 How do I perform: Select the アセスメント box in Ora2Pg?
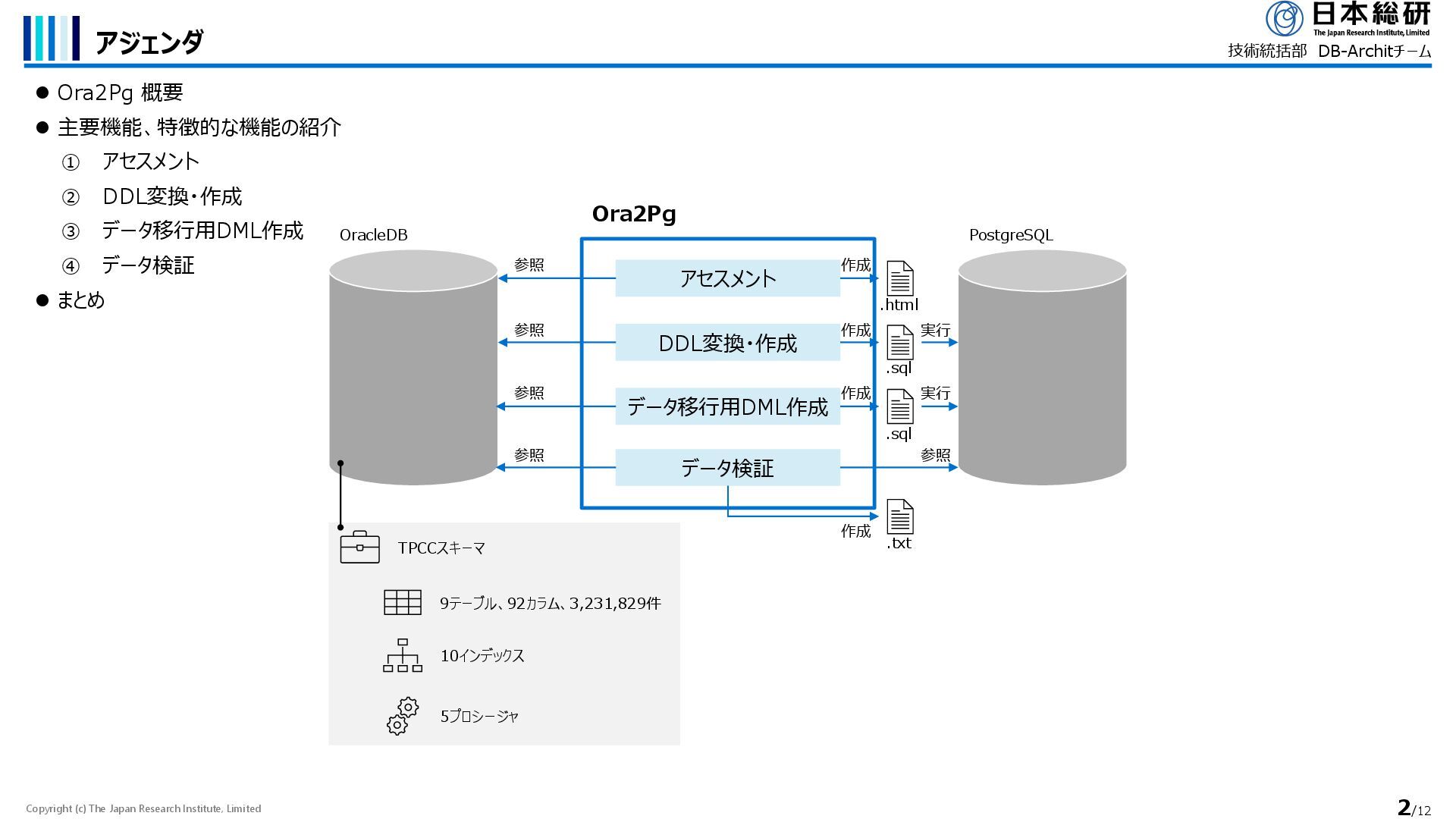[727, 278]
